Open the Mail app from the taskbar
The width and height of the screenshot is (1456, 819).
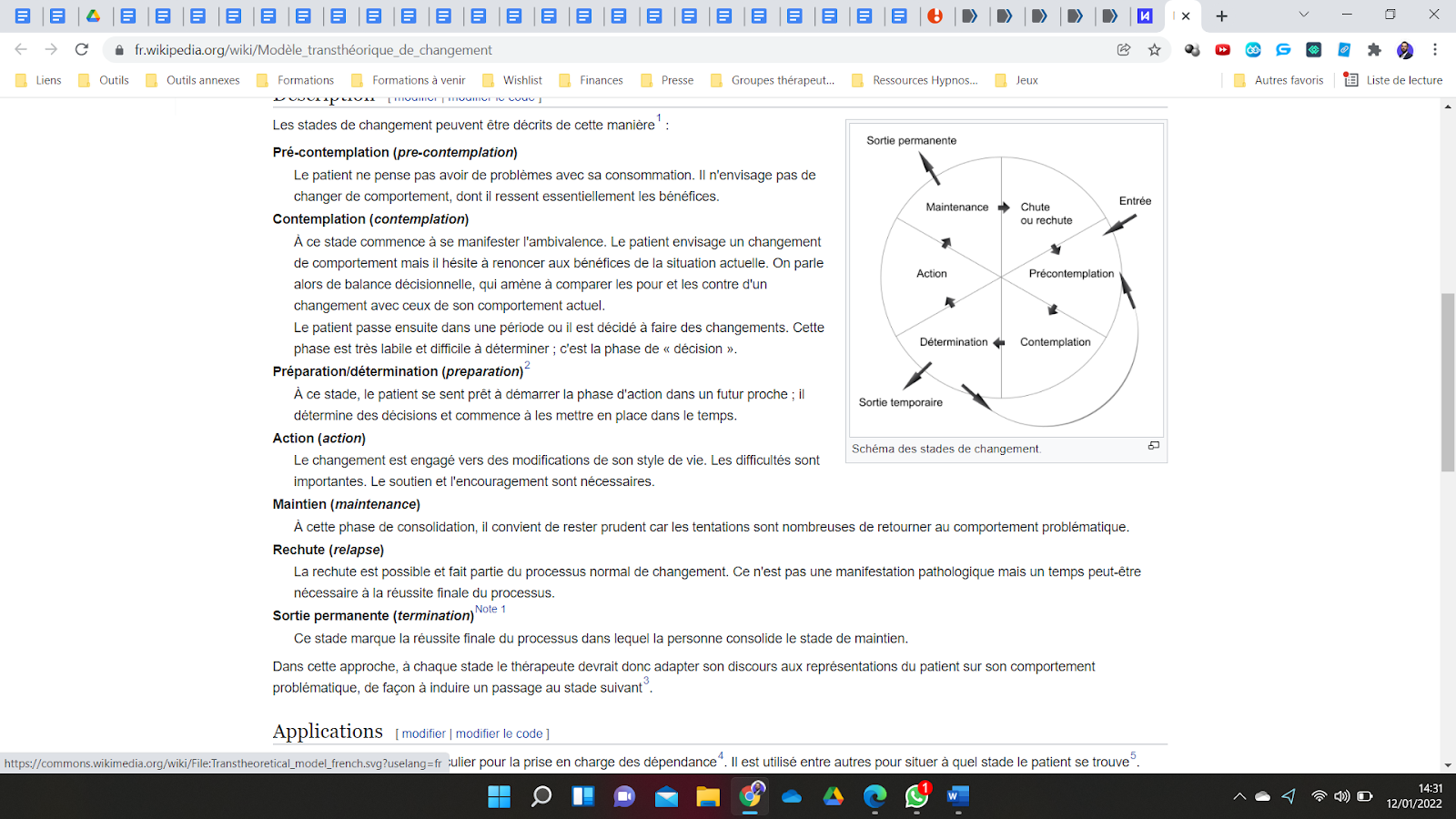pos(666,797)
